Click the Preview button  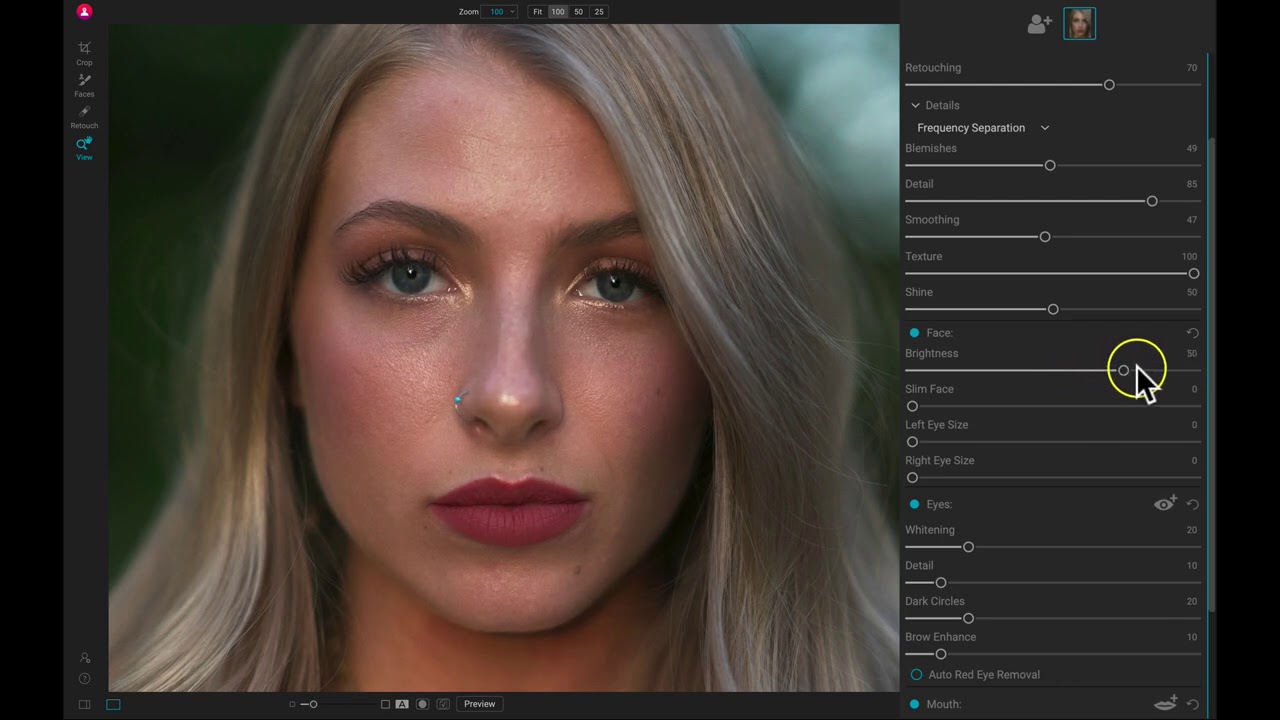[x=479, y=704]
